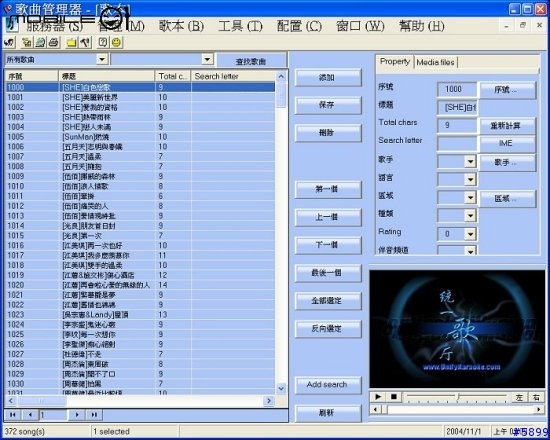Screen dimensions: 550x440
Task: Select song row 1005 [SunMan]
Action: click(x=140, y=137)
